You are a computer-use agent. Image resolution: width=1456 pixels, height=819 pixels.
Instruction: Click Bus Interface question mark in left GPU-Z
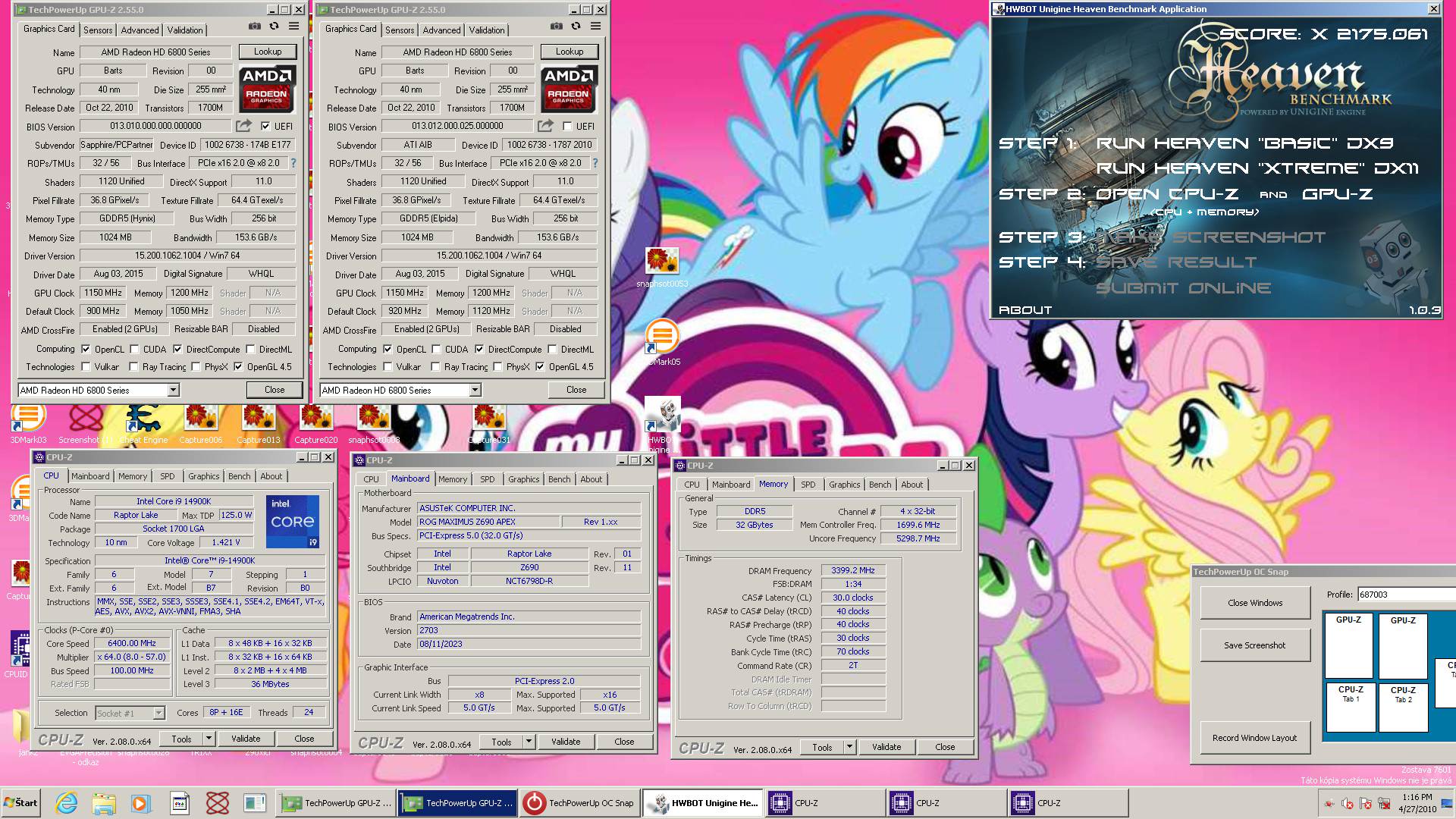293,163
